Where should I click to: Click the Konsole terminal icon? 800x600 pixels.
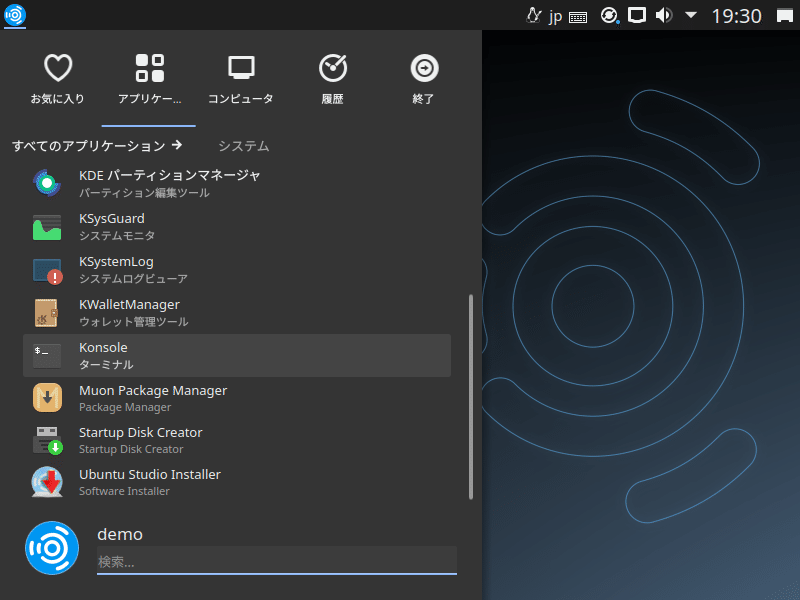click(47, 356)
